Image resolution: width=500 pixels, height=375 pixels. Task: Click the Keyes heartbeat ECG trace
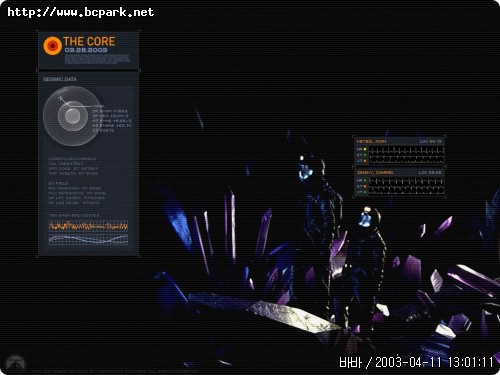coord(406,154)
